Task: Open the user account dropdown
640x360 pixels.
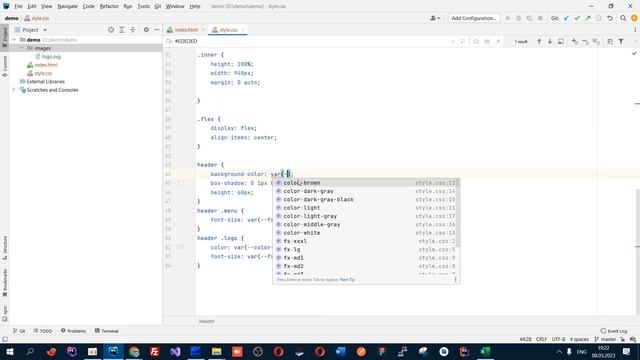Action: click(x=435, y=18)
